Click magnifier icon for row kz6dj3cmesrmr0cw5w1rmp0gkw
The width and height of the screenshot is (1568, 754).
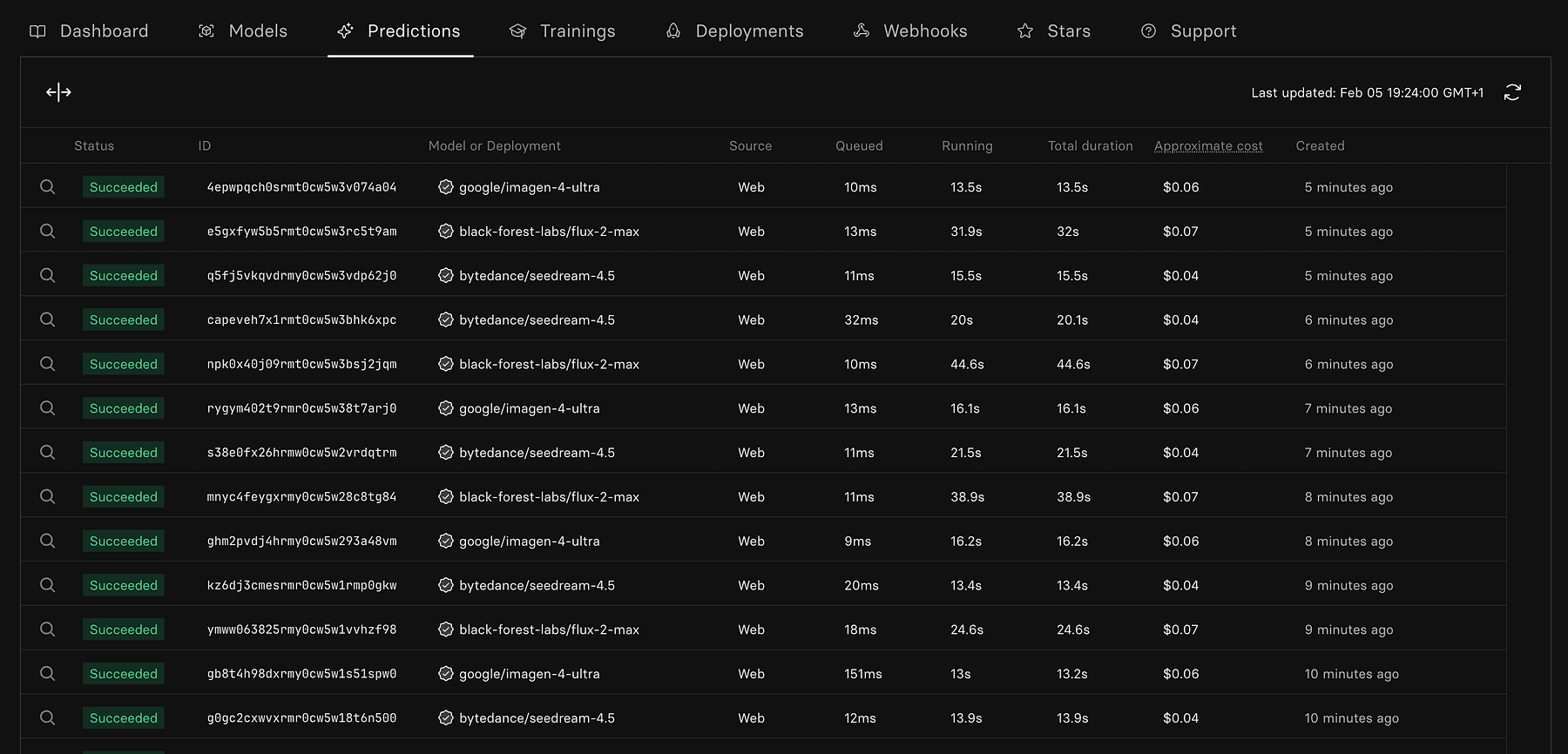[x=48, y=585]
